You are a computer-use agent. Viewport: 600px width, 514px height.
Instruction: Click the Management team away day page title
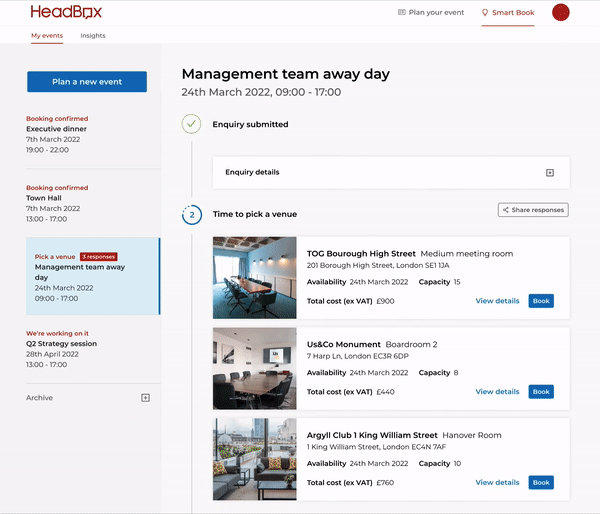285,74
